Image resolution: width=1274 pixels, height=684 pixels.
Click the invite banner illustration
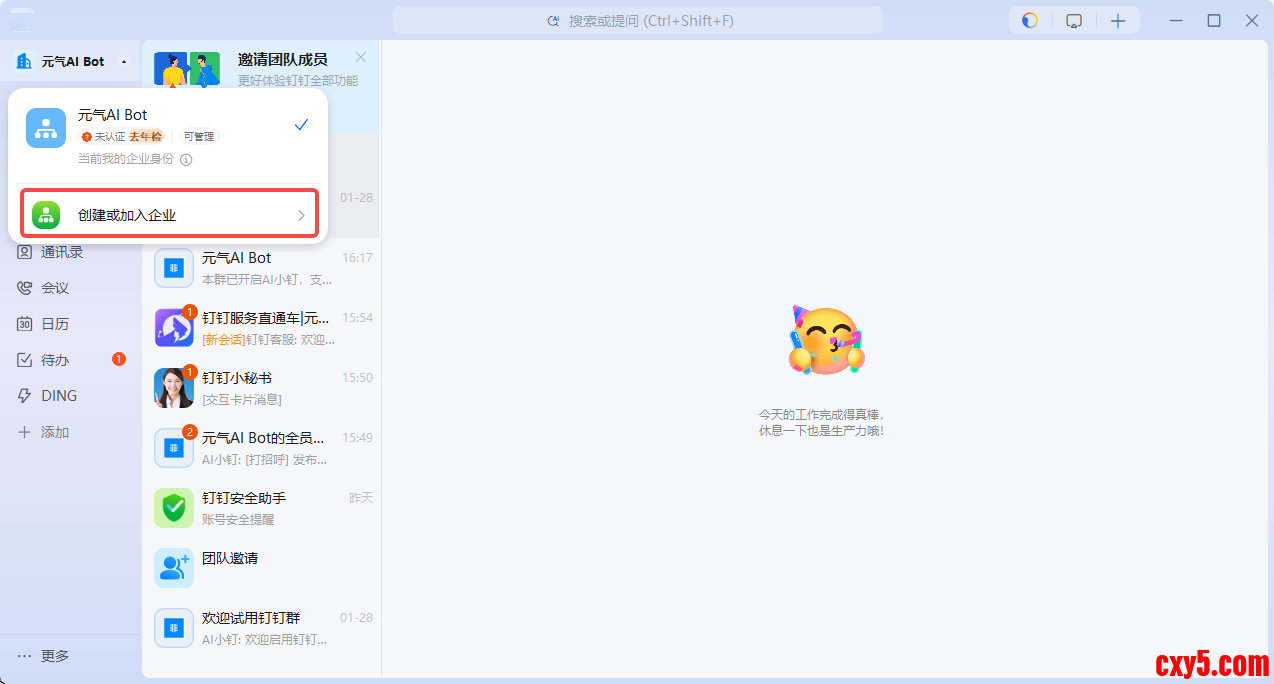point(187,70)
